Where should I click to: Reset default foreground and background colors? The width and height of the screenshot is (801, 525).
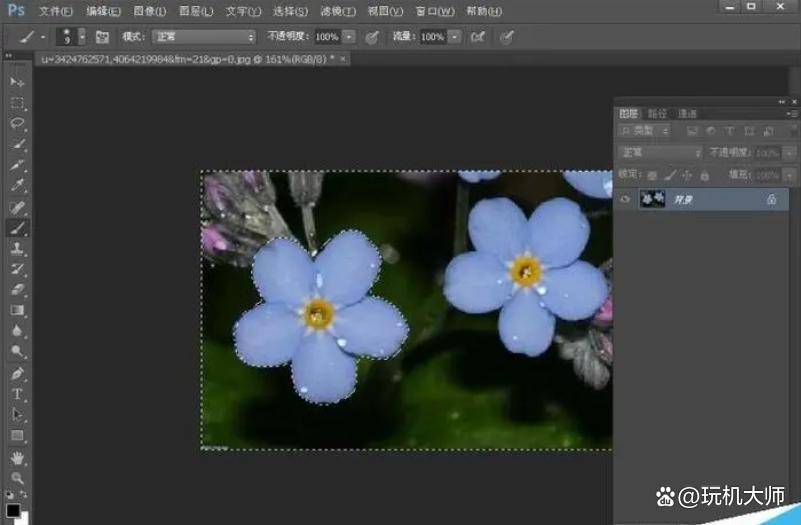(9, 494)
